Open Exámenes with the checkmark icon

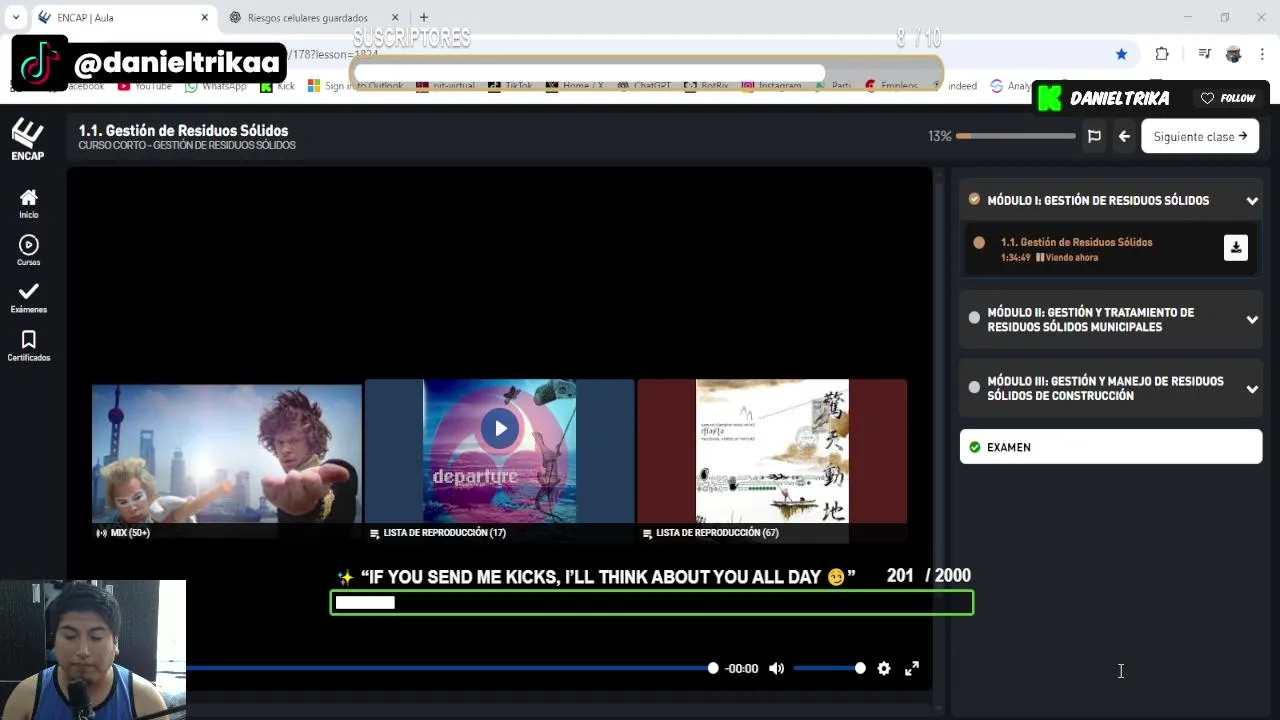click(28, 298)
